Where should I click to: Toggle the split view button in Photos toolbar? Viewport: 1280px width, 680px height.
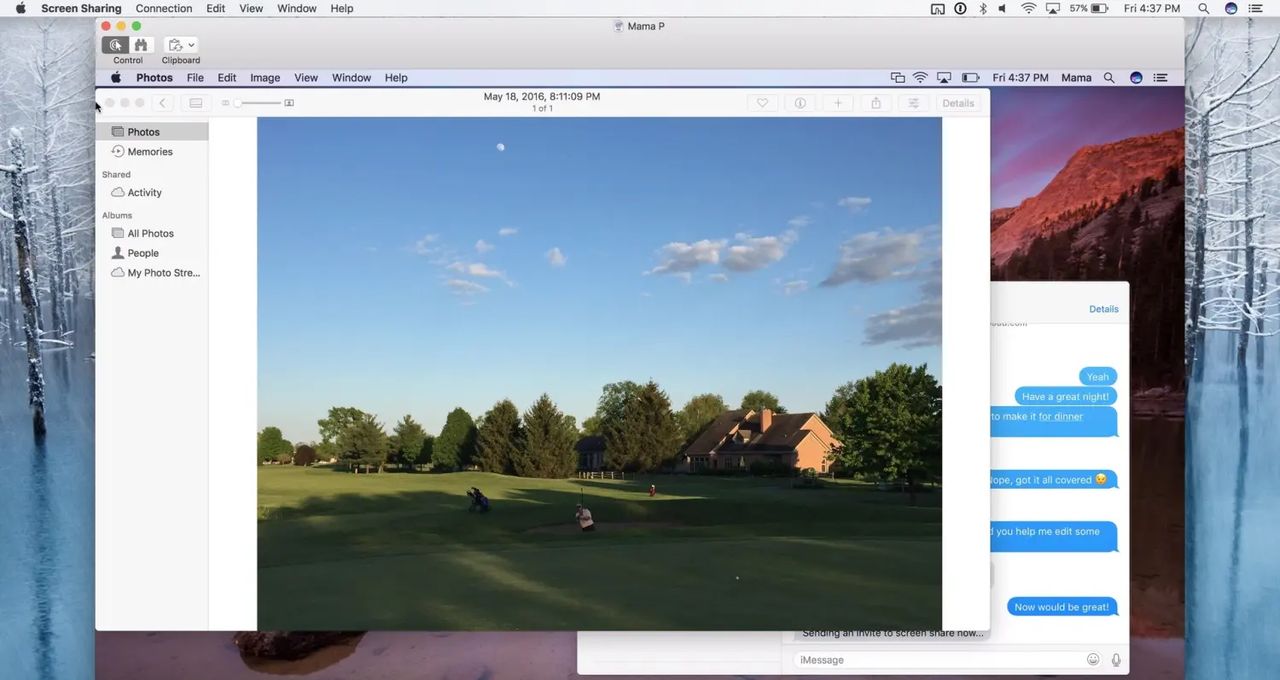pos(196,103)
